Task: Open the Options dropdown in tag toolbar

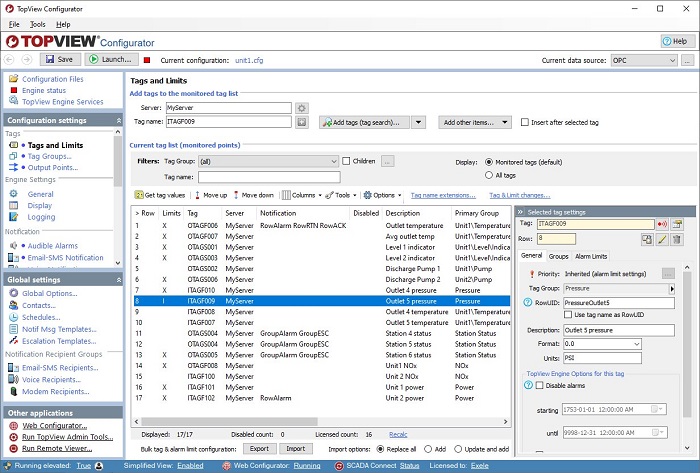Action: pyautogui.click(x=383, y=195)
